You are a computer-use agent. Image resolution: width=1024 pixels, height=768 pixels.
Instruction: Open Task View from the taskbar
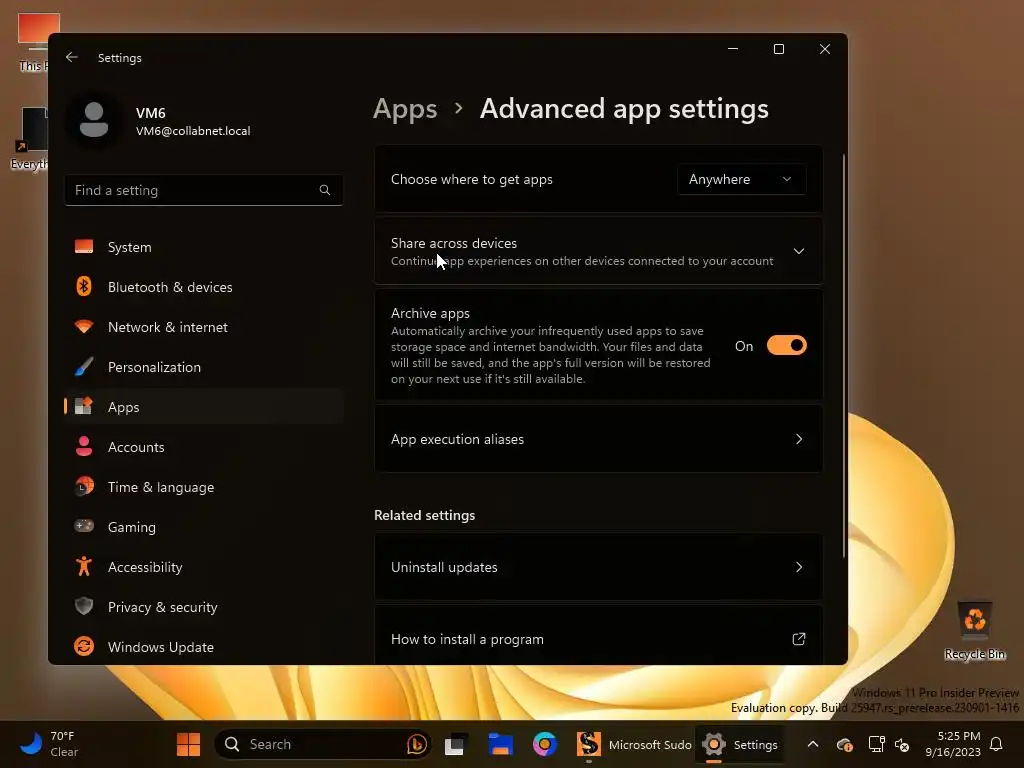(456, 744)
